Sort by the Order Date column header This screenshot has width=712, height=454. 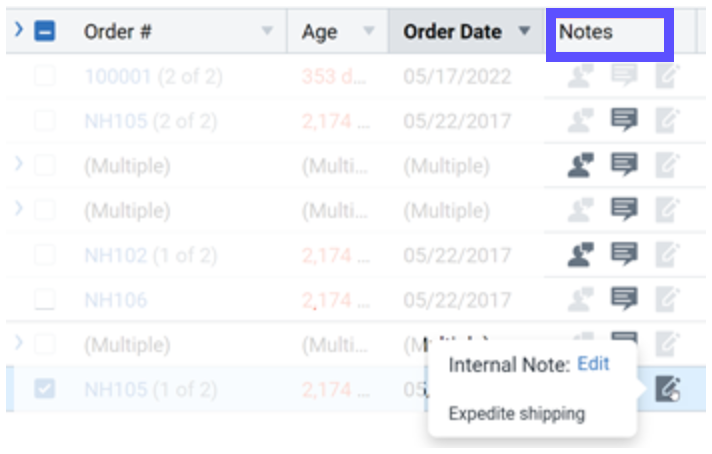(x=452, y=31)
